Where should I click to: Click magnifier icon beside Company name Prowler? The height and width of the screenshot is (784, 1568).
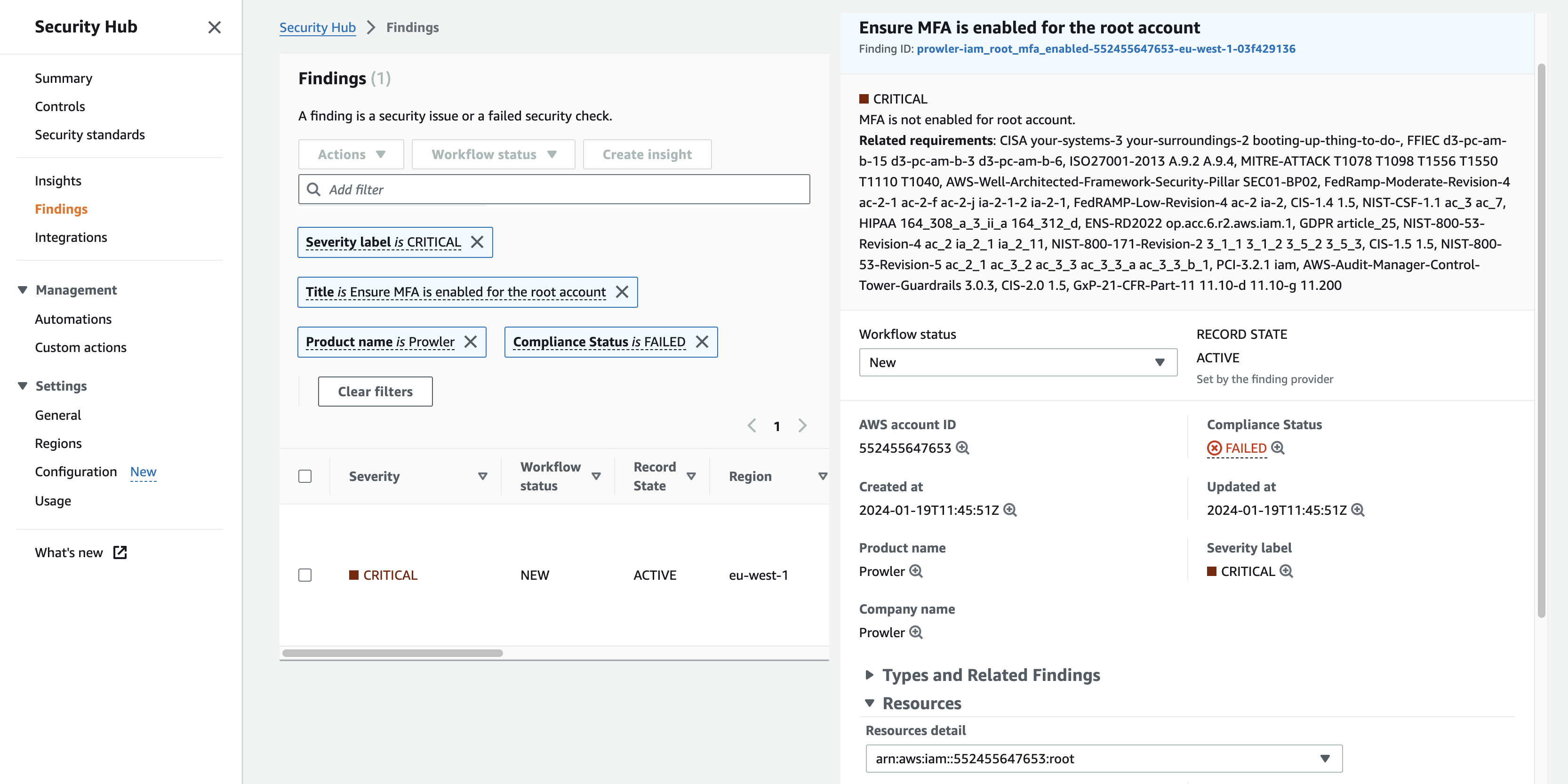coord(916,632)
